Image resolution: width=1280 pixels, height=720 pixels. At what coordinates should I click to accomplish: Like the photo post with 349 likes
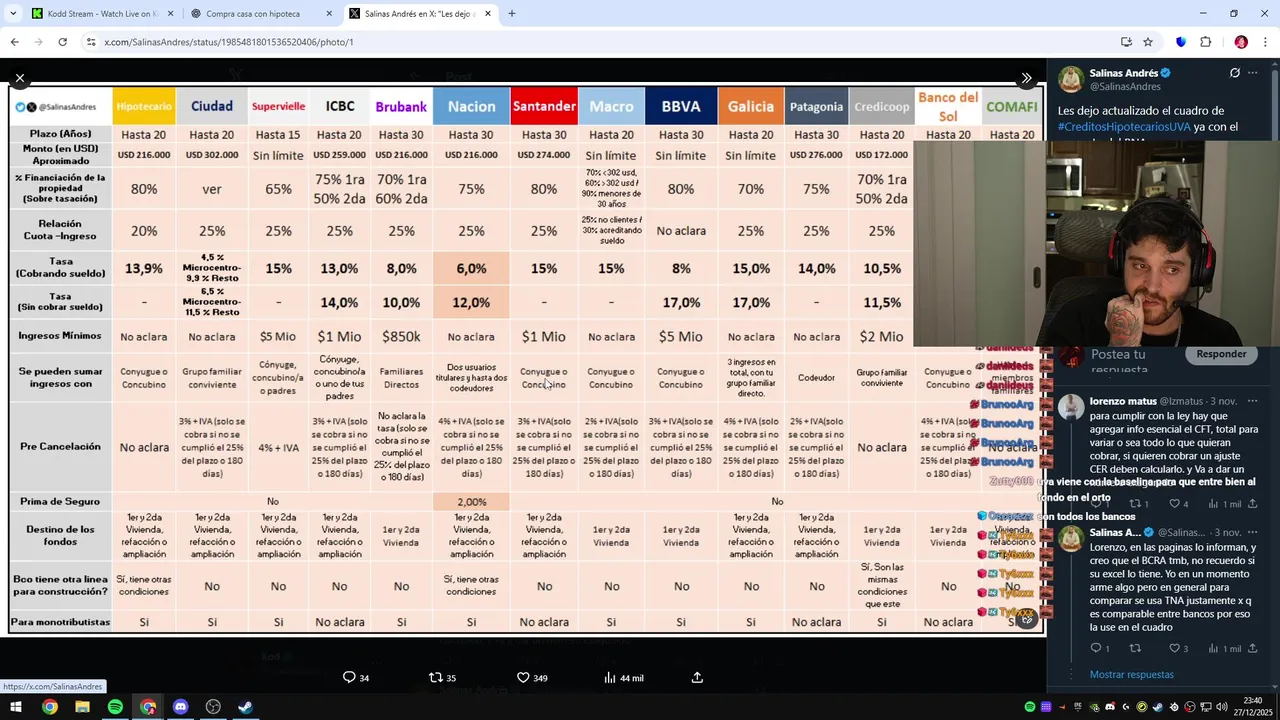click(531, 678)
